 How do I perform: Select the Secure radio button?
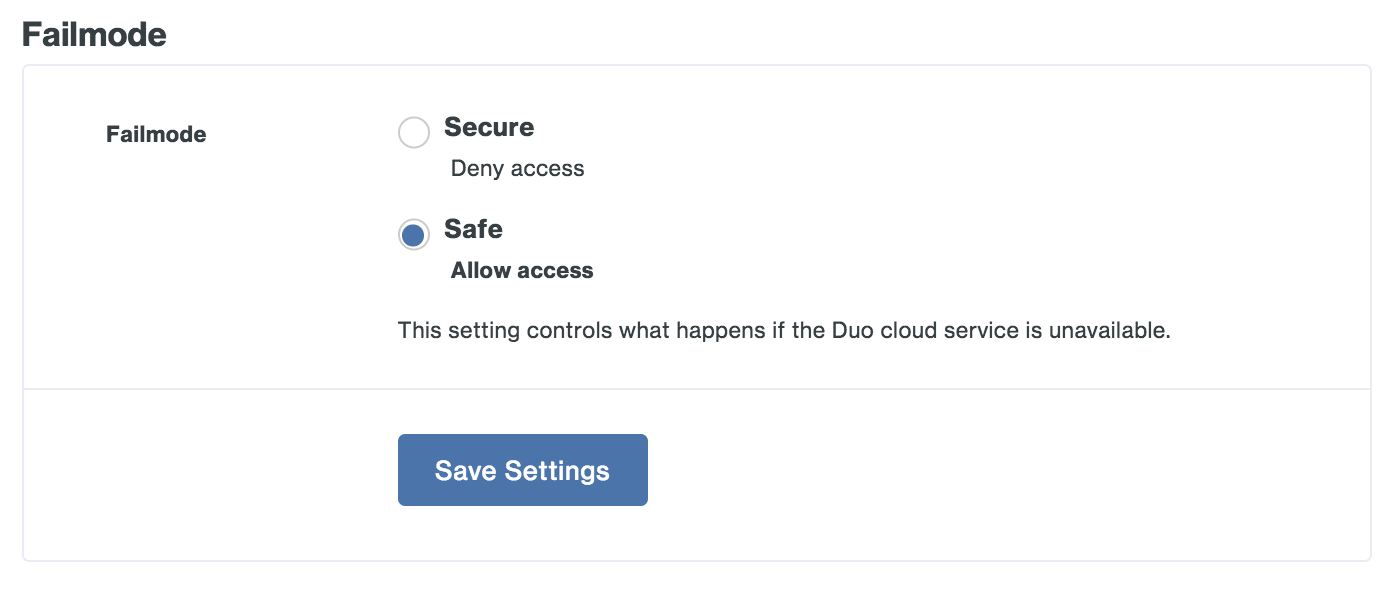[x=414, y=132]
